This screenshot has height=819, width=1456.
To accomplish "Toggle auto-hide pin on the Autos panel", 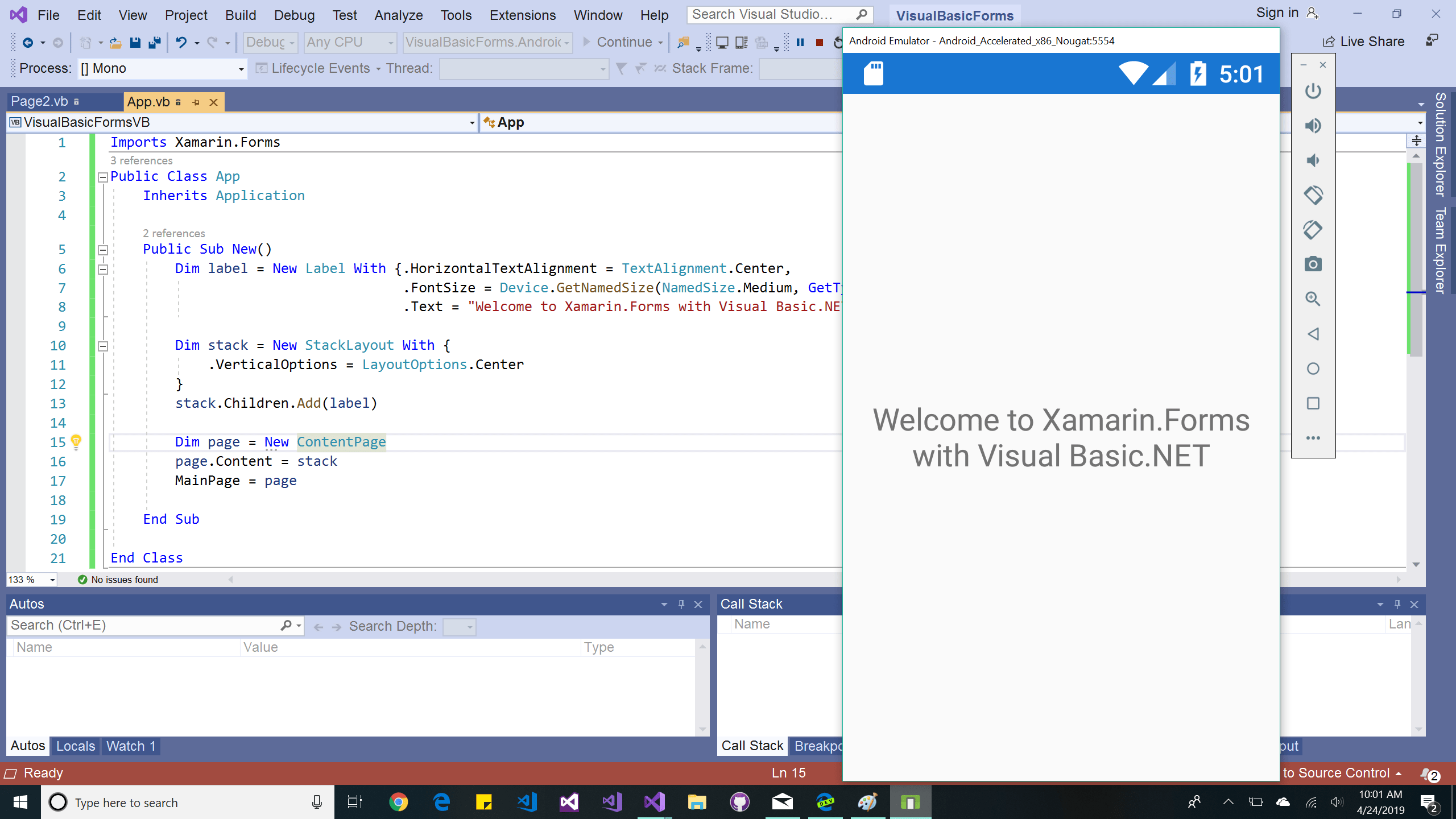I will 681,604.
